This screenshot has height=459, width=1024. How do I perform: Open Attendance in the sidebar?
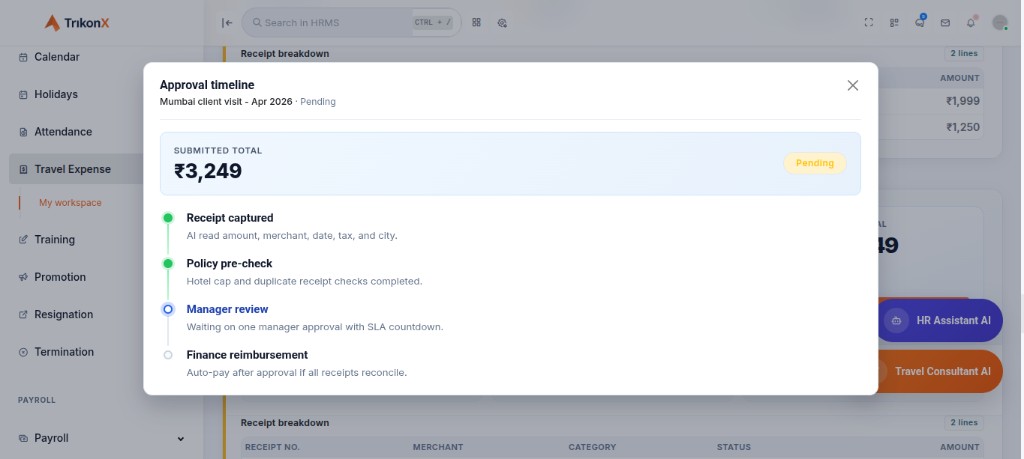pyautogui.click(x=63, y=131)
